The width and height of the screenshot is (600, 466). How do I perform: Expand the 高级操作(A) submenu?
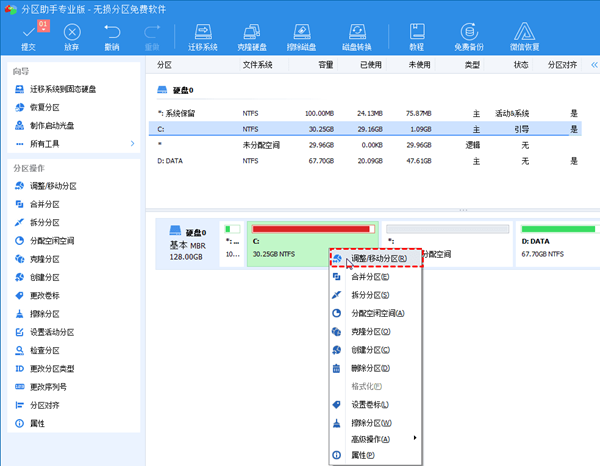click(x=375, y=439)
